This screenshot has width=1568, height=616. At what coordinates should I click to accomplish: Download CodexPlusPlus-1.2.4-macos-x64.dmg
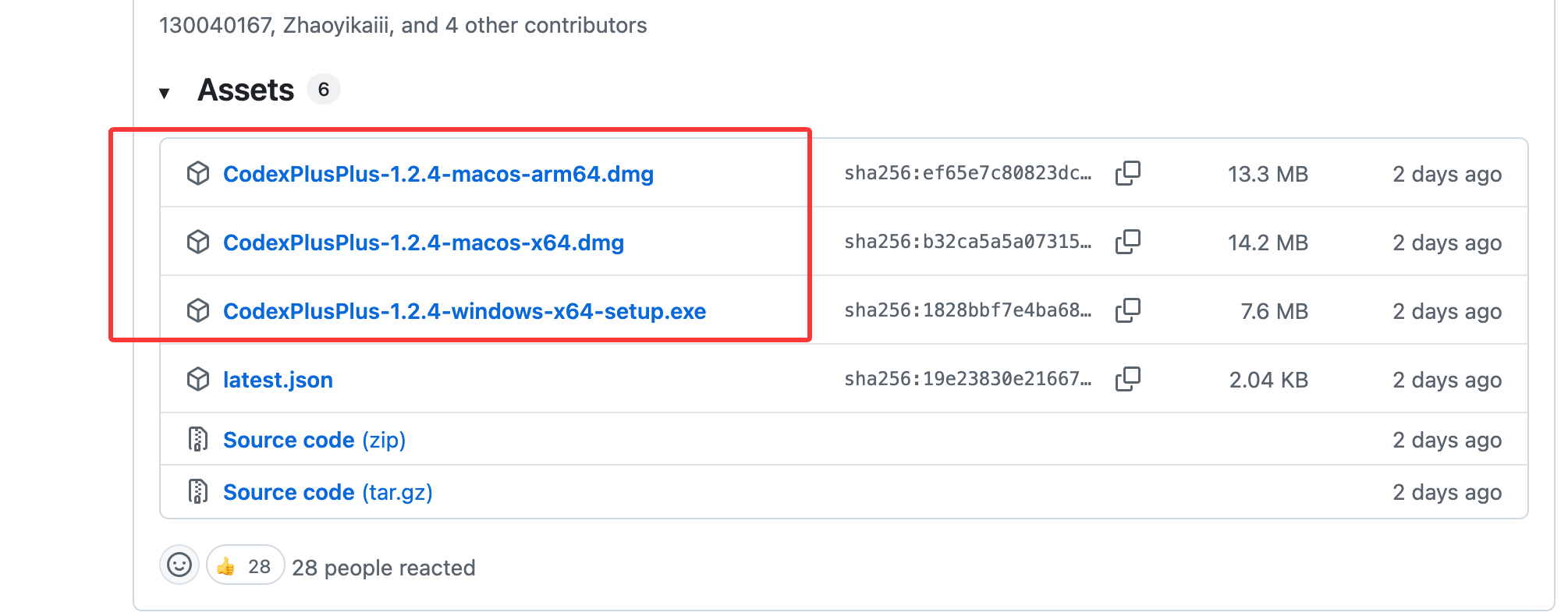click(424, 243)
